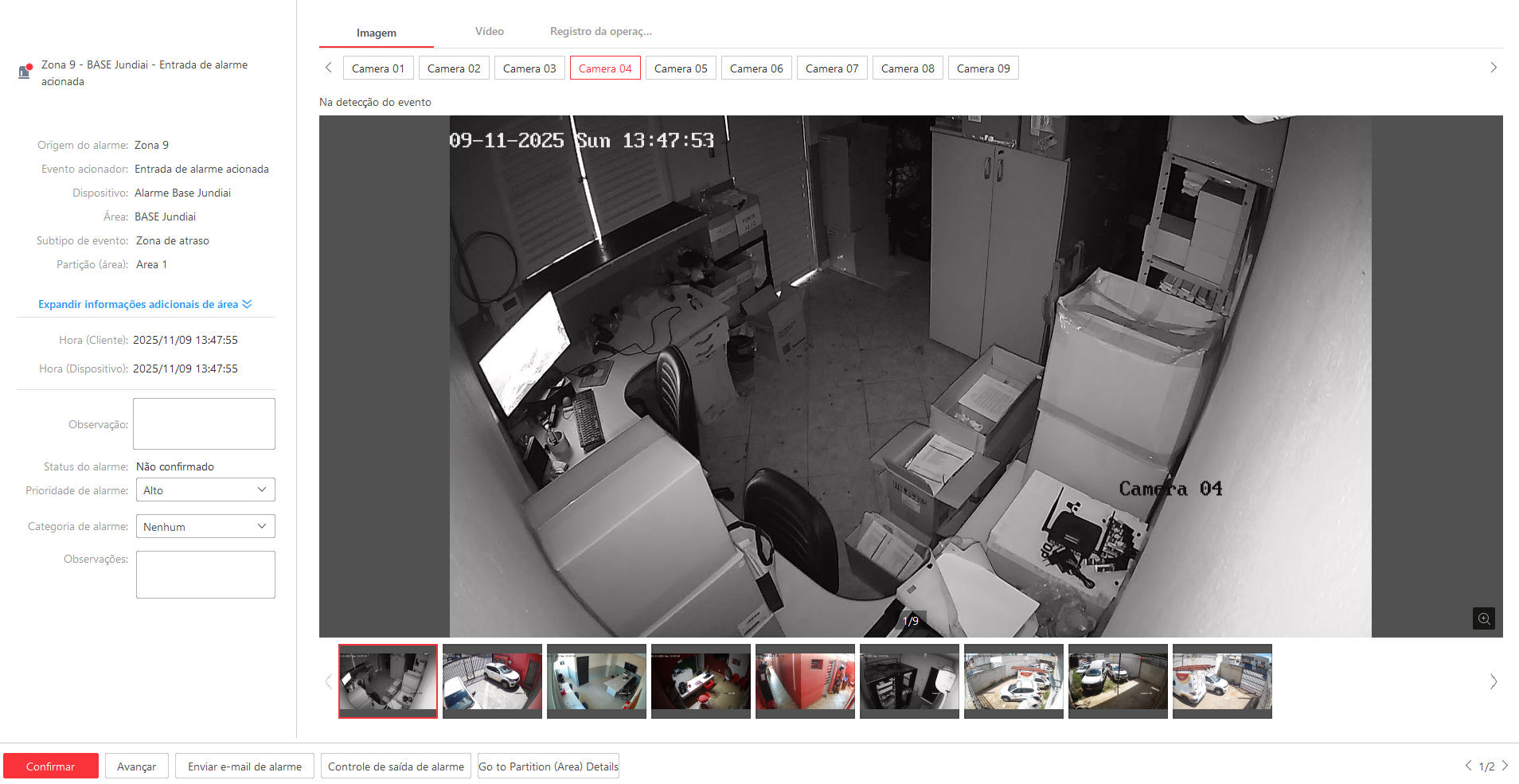Click Enviar e-mail de alarme
Image resolution: width=1519 pixels, height=784 pixels.
pos(244,766)
